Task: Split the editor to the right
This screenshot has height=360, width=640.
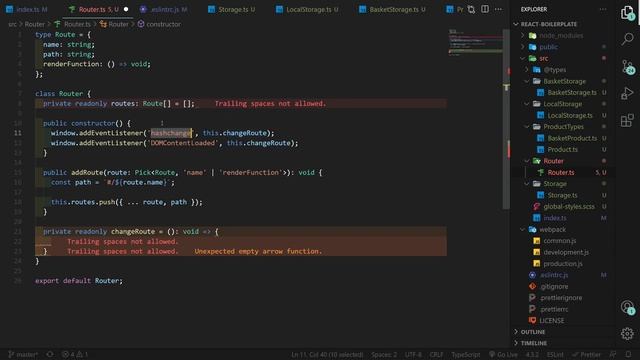Action: [484, 9]
